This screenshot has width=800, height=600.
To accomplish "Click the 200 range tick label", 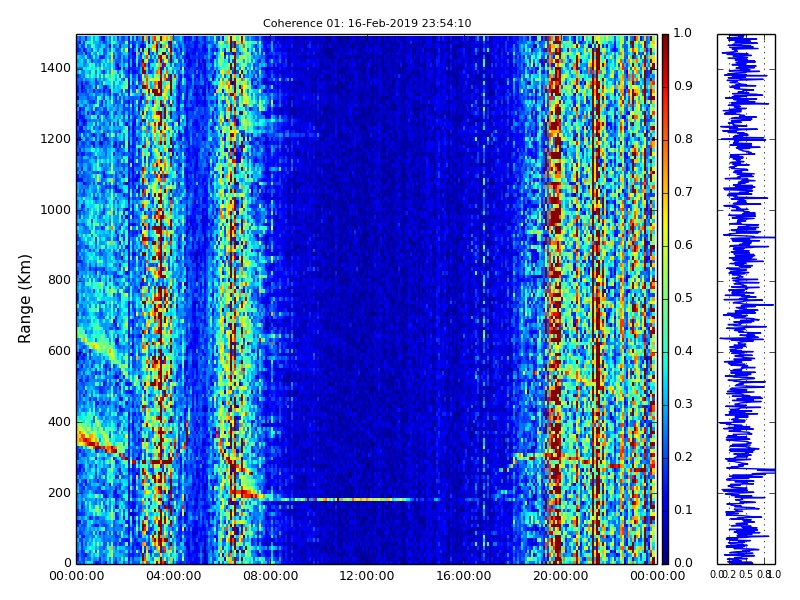I will pos(59,493).
